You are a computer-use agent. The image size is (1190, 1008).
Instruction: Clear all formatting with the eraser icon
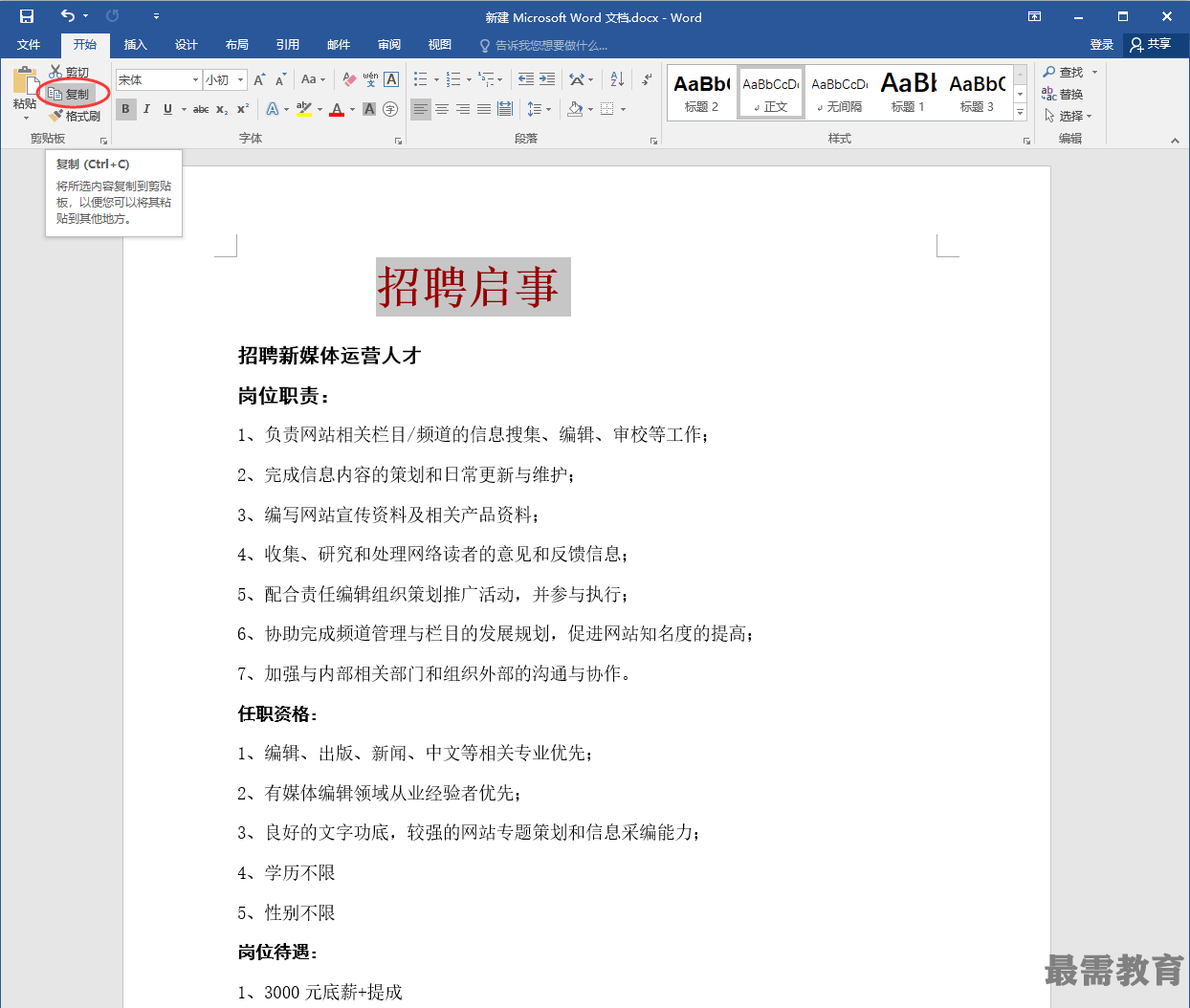[349, 79]
